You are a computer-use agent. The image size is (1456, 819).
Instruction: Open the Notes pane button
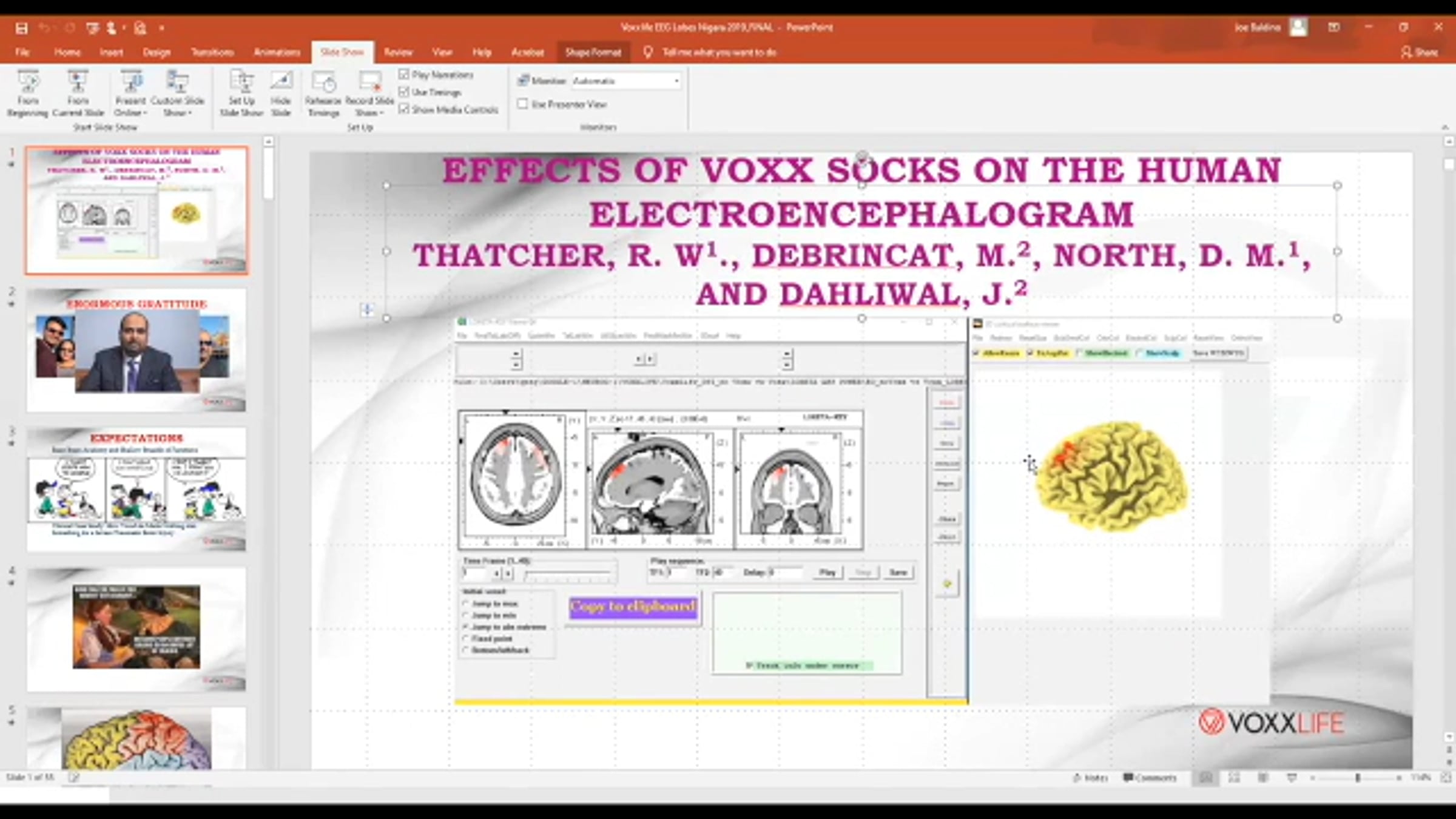[1090, 778]
